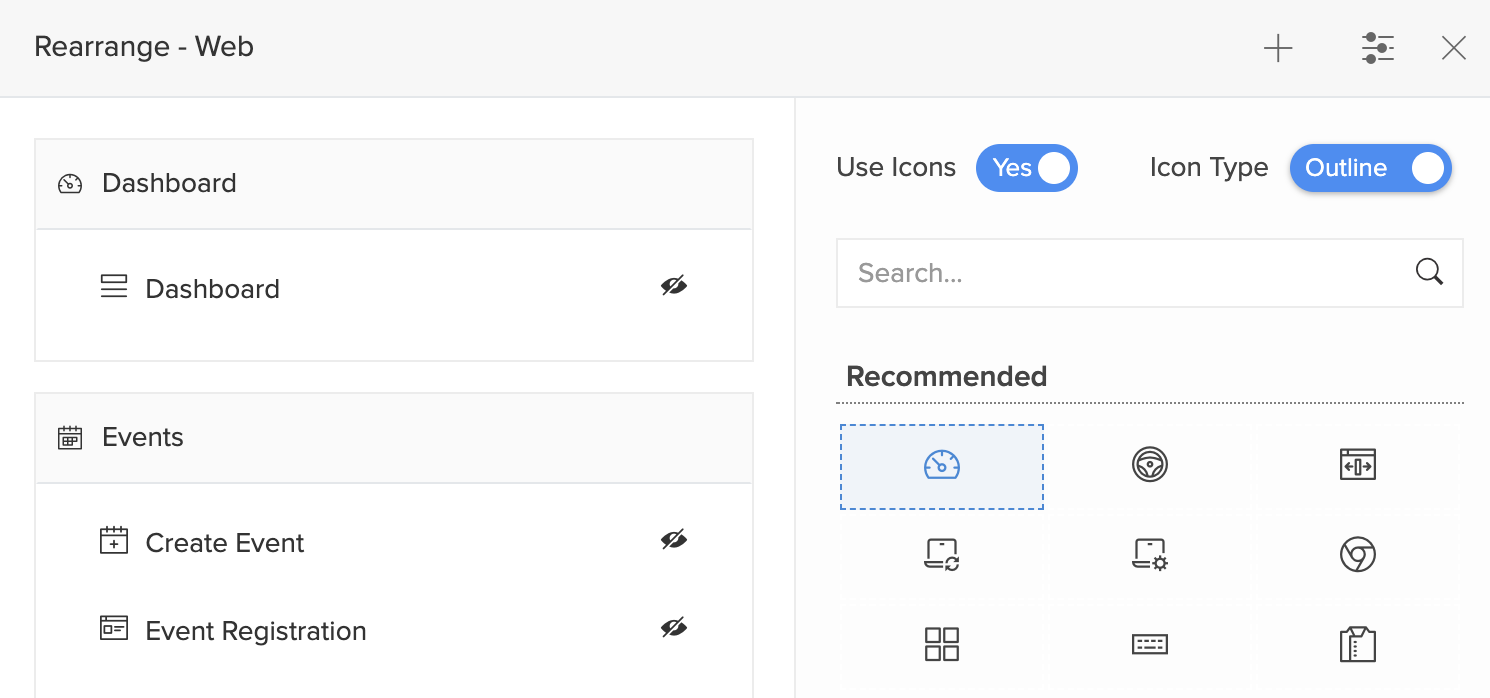Click the magnifier search icon

[1429, 272]
